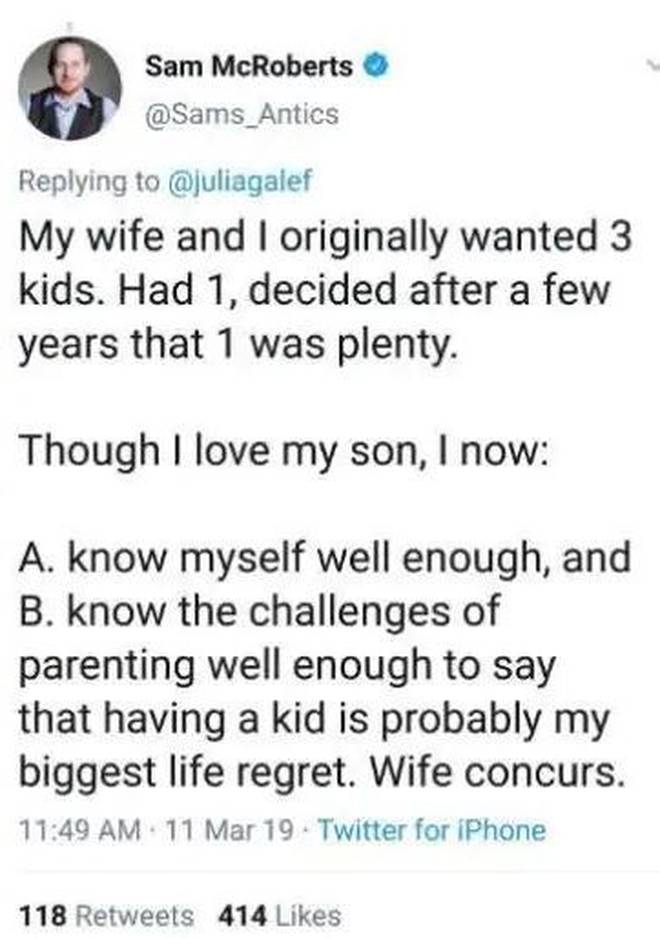Select the 'B. know the challenges of' line

coord(259,611)
